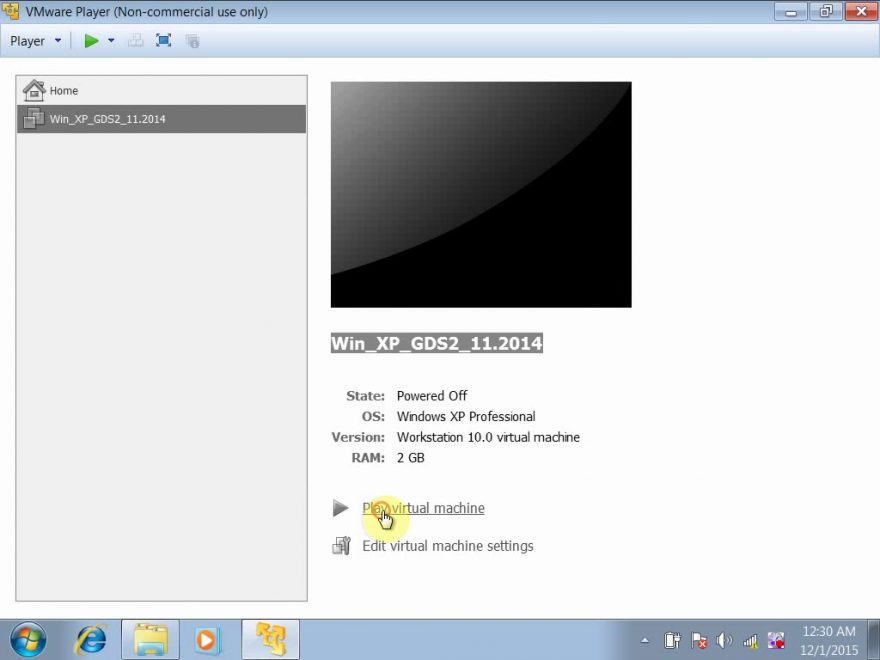Expand hidden icons in system tray

click(x=645, y=640)
